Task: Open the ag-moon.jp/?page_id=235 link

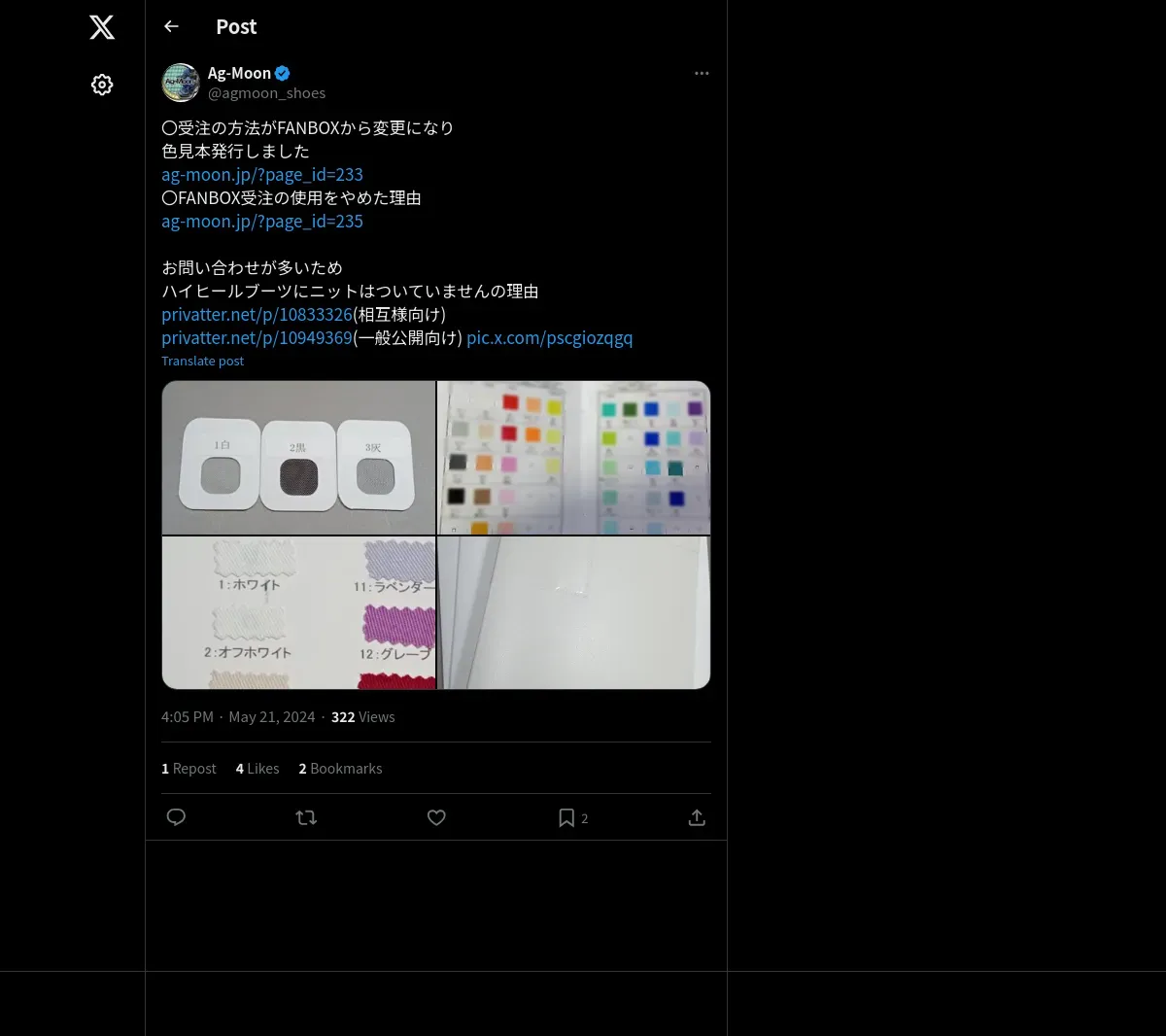Action: coord(262,222)
